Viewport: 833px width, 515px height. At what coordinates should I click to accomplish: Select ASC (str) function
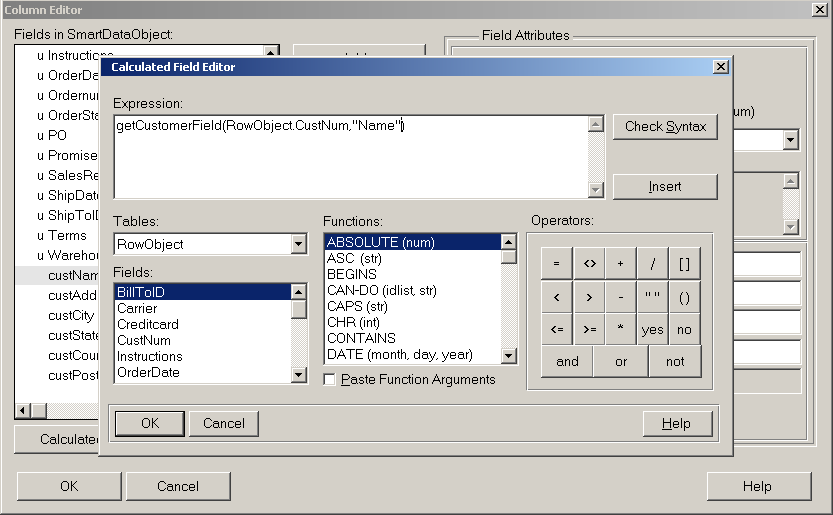[413, 258]
